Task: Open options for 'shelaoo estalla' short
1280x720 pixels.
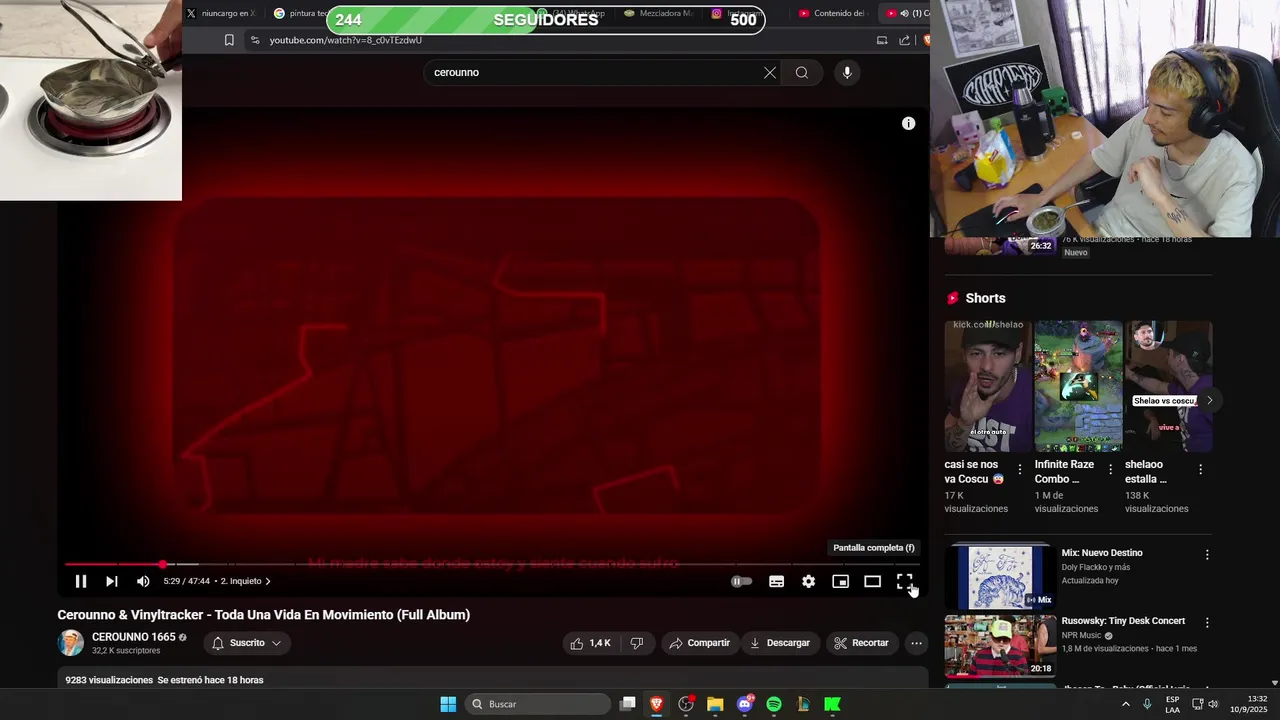Action: tap(1200, 469)
